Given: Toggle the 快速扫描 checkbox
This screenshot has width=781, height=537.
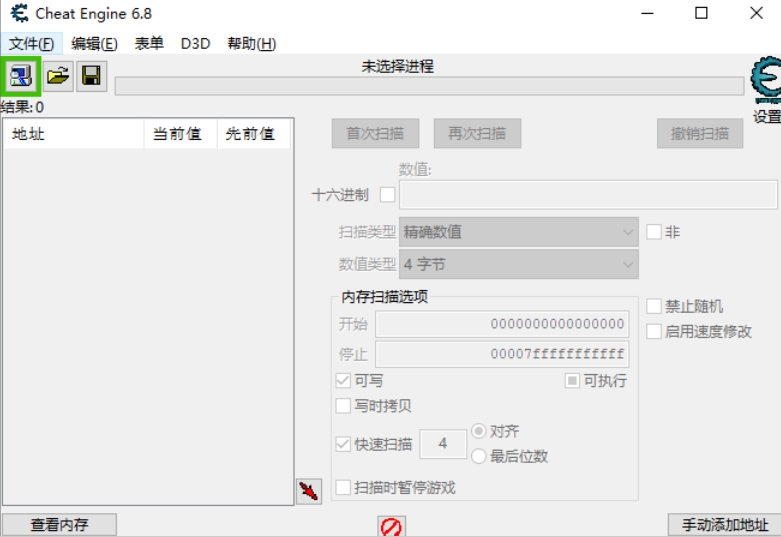Looking at the screenshot, I should point(343,443).
